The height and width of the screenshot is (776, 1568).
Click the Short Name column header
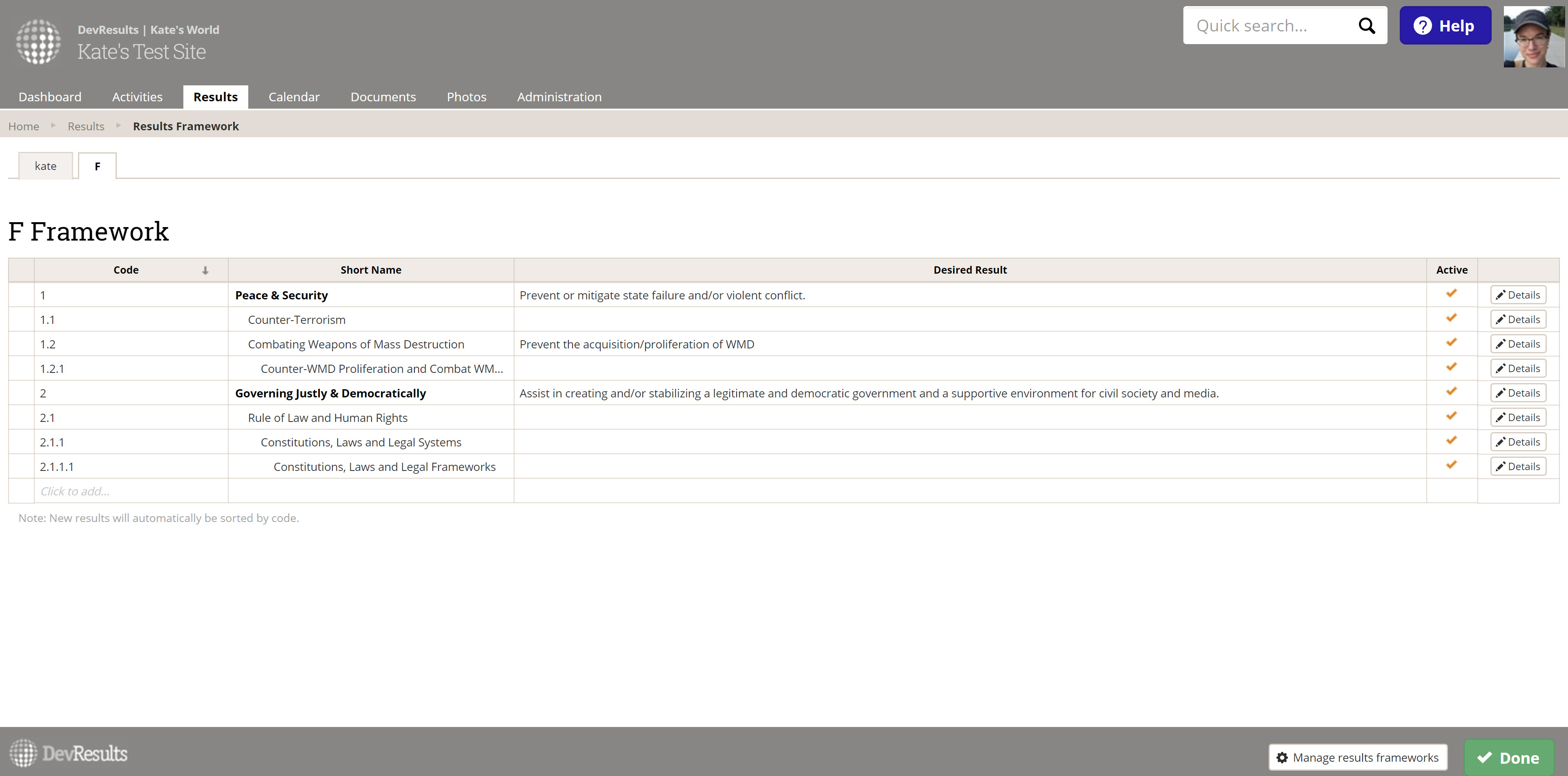(371, 270)
